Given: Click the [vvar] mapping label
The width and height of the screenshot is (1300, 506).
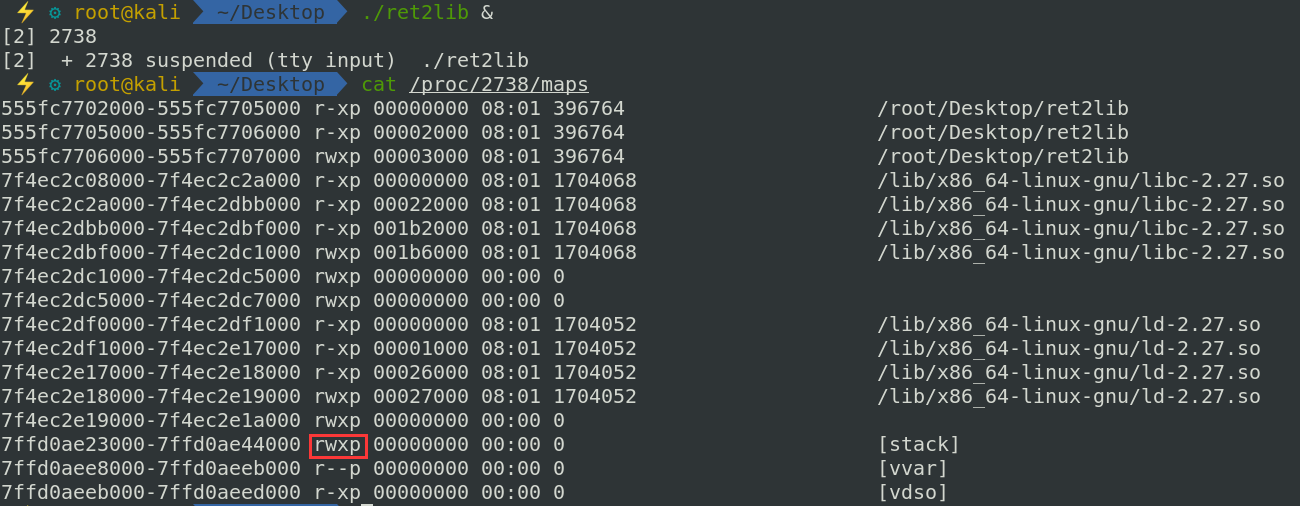Looking at the screenshot, I should (913, 468).
